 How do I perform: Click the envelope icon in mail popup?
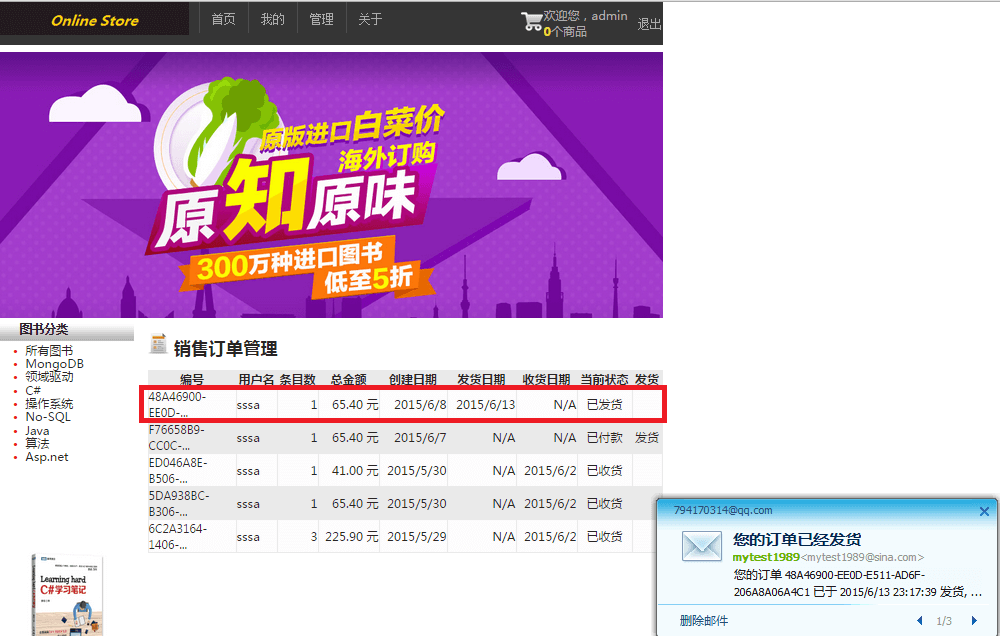pyautogui.click(x=702, y=546)
